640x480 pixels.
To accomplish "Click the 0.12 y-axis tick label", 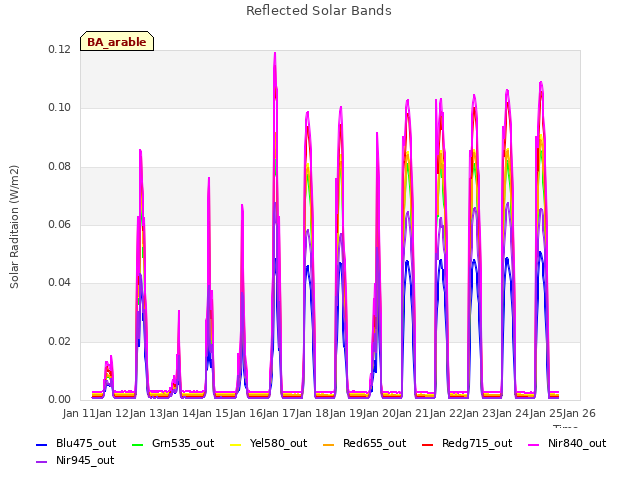I will (59, 49).
